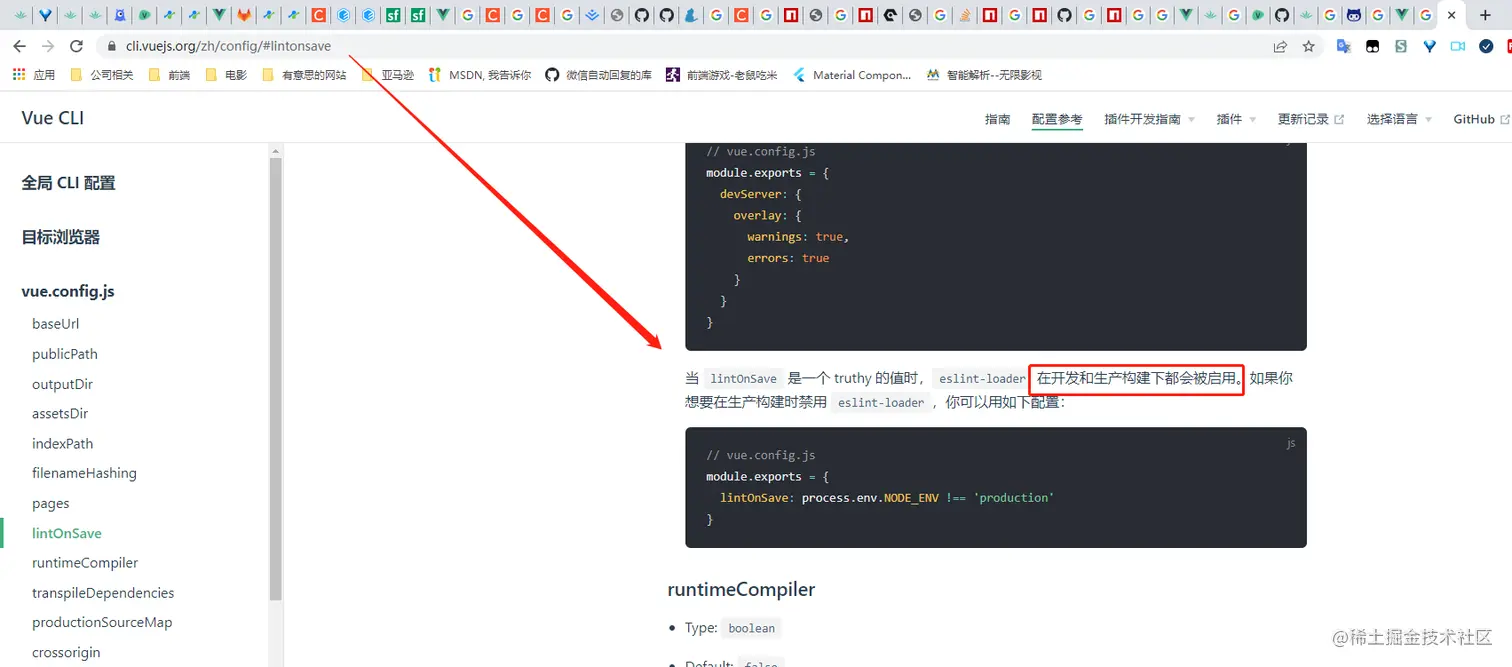View site info via the lock icon
The image size is (1512, 667).
(111, 46)
